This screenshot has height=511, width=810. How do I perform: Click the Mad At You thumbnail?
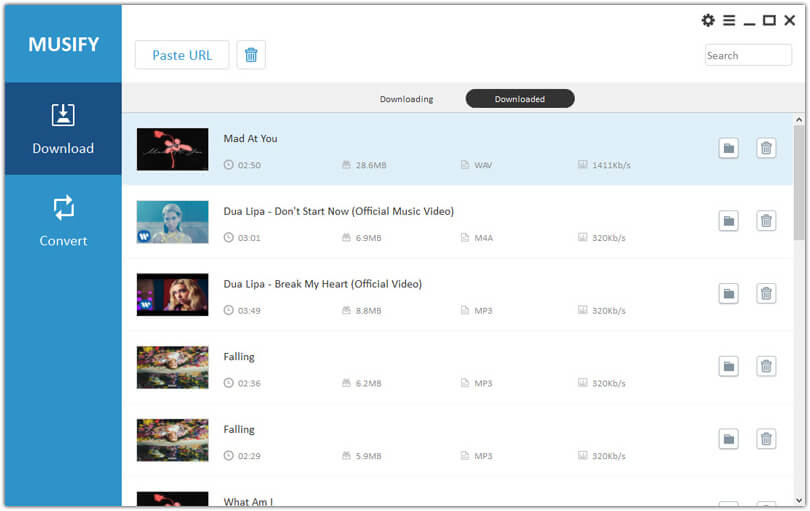point(172,149)
